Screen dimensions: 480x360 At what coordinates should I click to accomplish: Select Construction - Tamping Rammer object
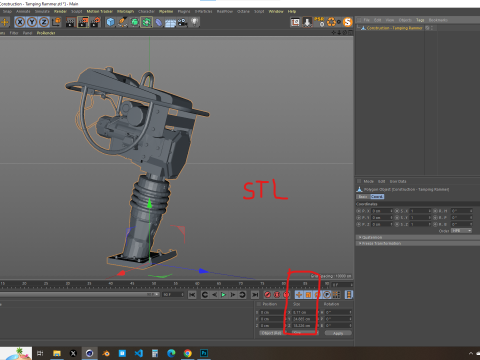(x=394, y=28)
